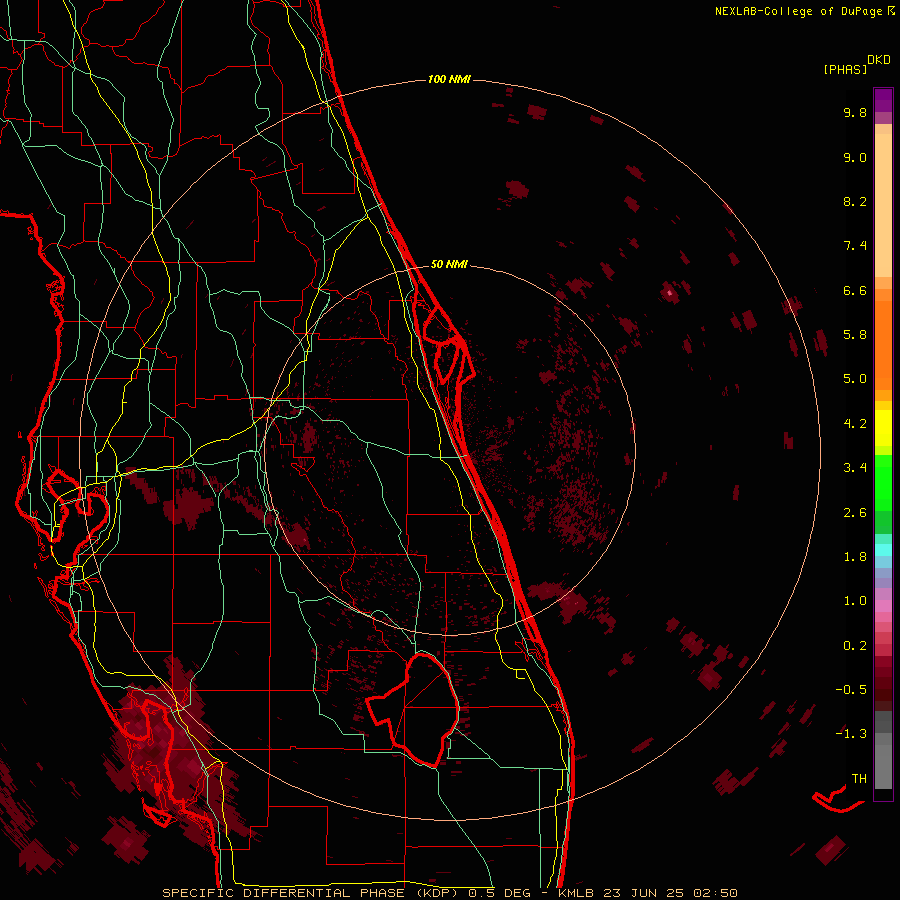Click the 50 NMI range ring label

(449, 264)
